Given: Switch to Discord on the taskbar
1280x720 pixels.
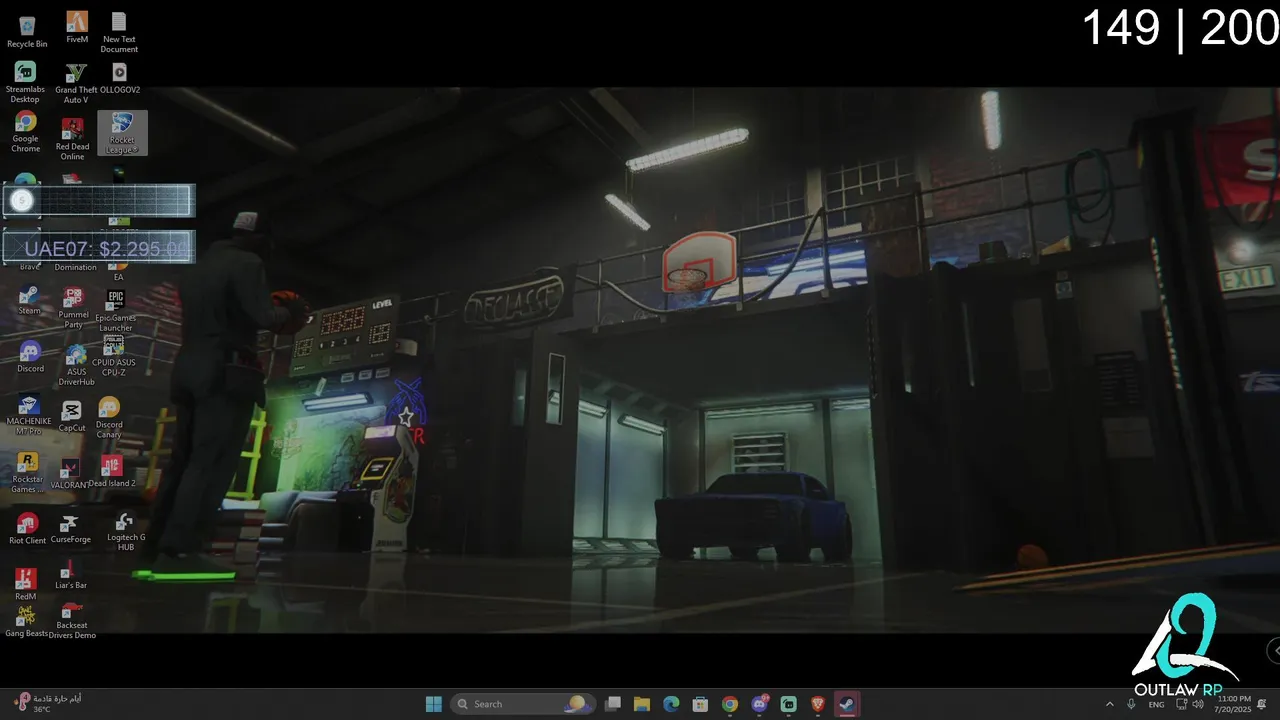Looking at the screenshot, I should click(759, 704).
